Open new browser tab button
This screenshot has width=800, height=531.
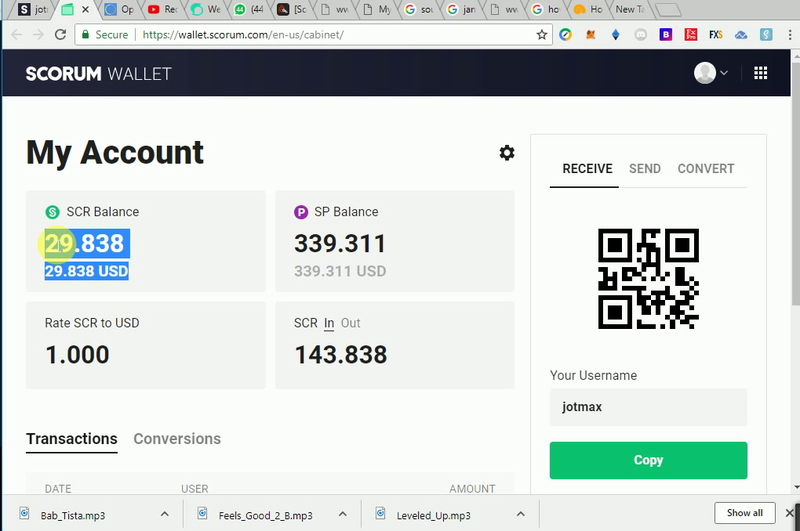pyautogui.click(x=667, y=9)
